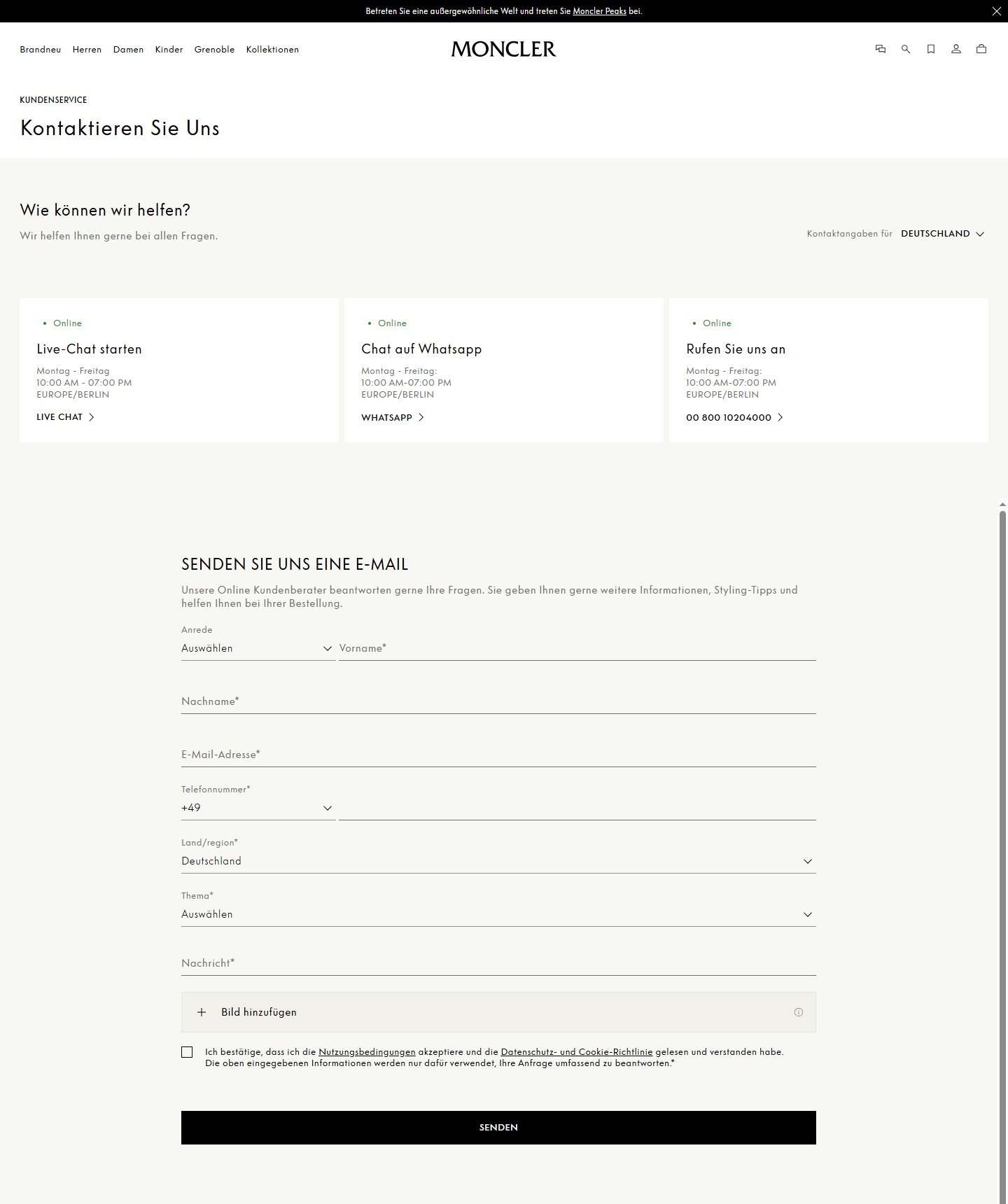The height and width of the screenshot is (1204, 1008).
Task: Open the search magnifier icon
Action: (x=906, y=49)
